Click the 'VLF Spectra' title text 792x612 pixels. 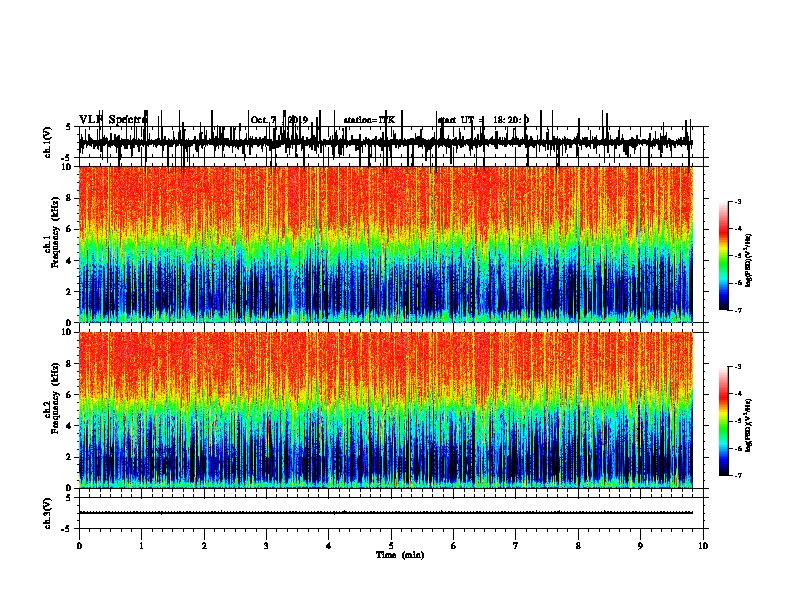coord(113,120)
